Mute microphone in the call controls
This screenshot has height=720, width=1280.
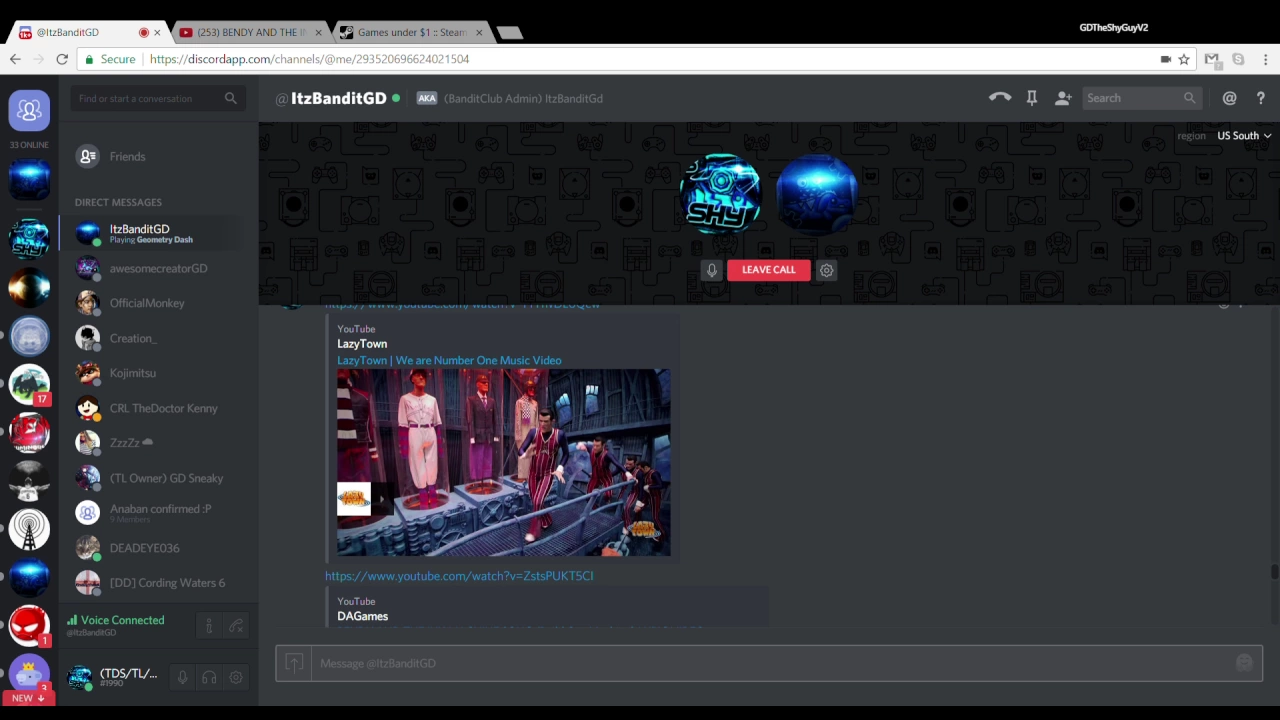pyautogui.click(x=711, y=270)
